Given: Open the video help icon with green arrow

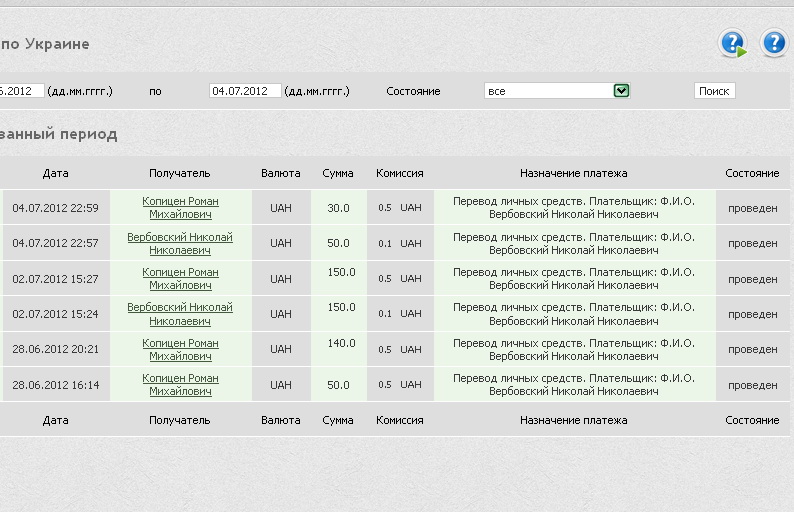Looking at the screenshot, I should tap(733, 43).
